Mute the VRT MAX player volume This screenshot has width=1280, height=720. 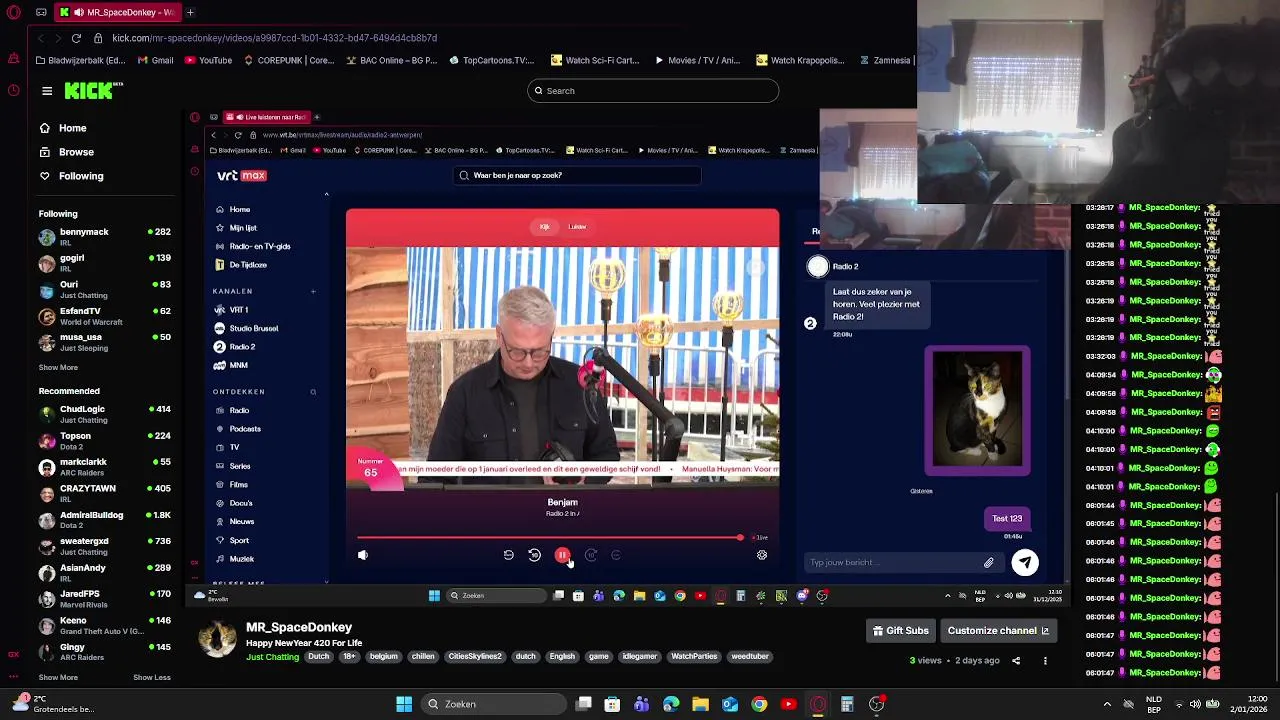[x=363, y=555]
